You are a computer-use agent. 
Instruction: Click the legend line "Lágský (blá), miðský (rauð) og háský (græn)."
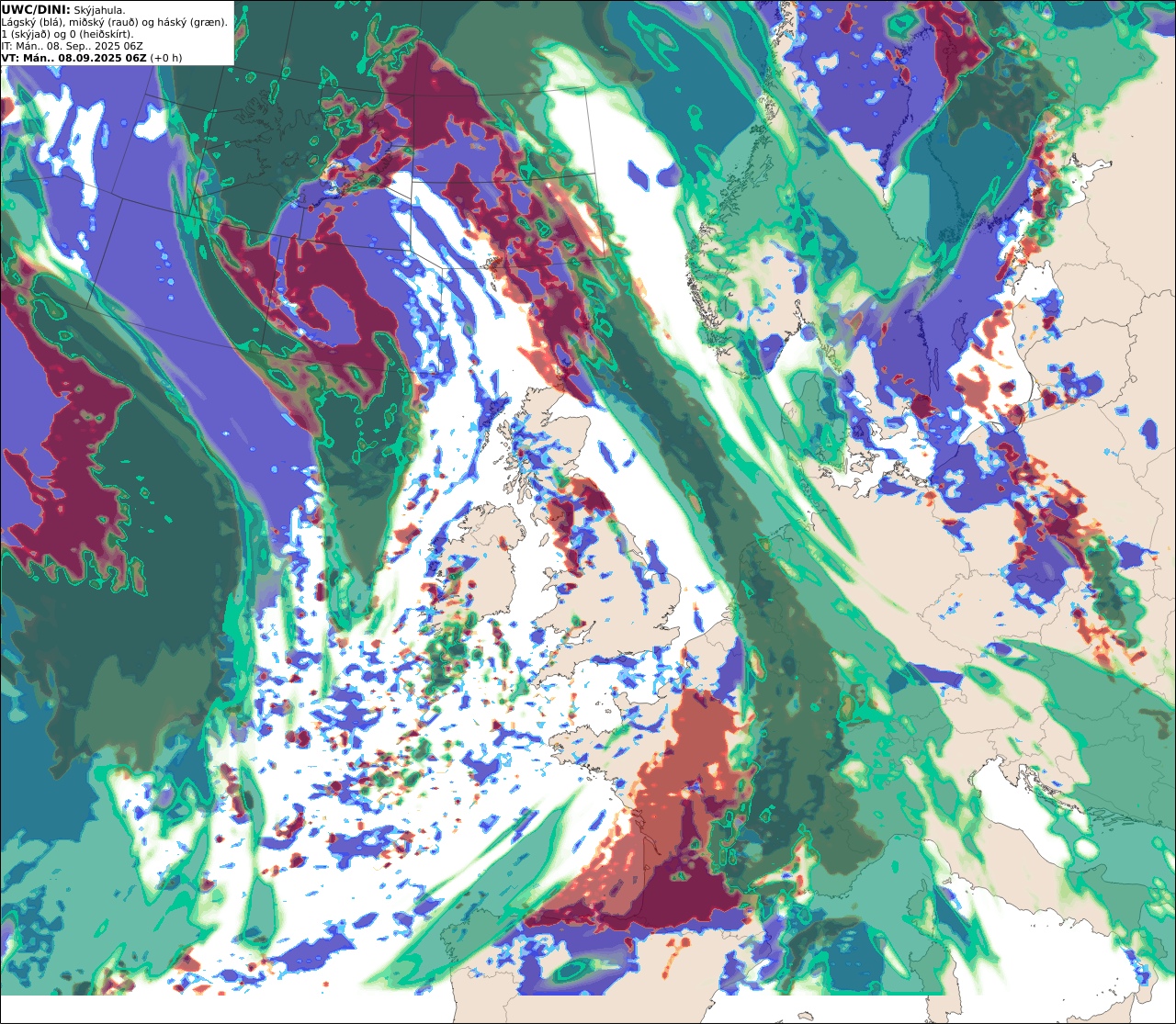tap(115, 22)
